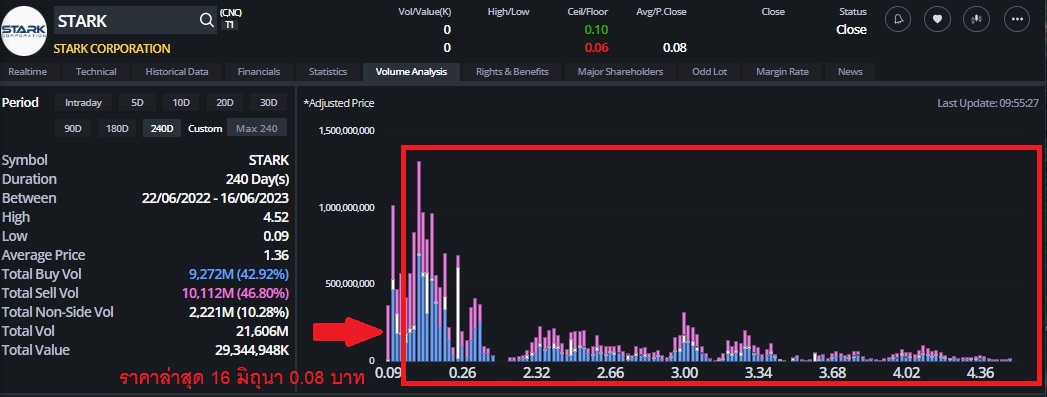
Task: Select the 180D period
Action: point(117,128)
